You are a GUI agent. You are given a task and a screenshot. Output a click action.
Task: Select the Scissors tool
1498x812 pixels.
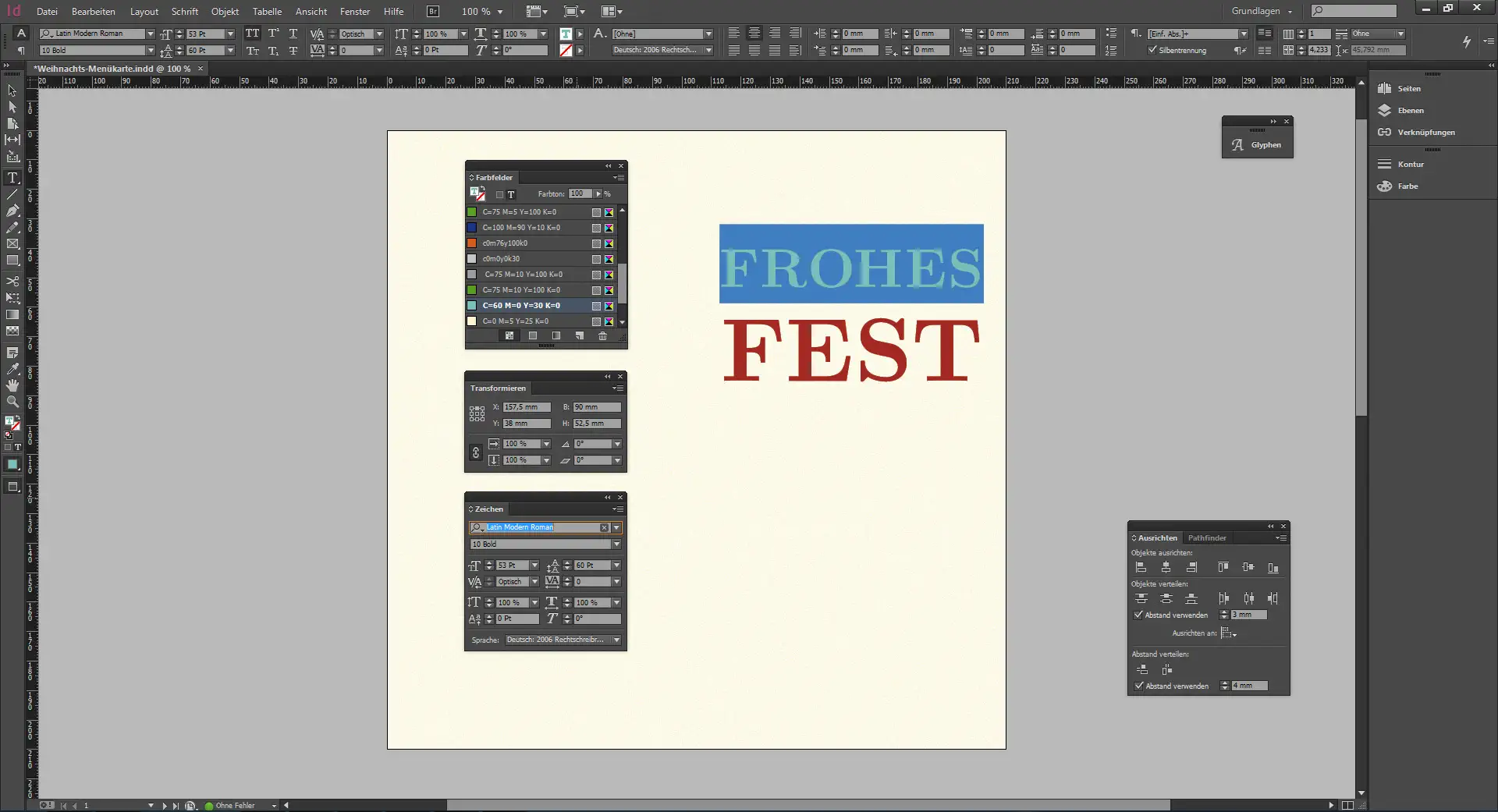[12, 281]
